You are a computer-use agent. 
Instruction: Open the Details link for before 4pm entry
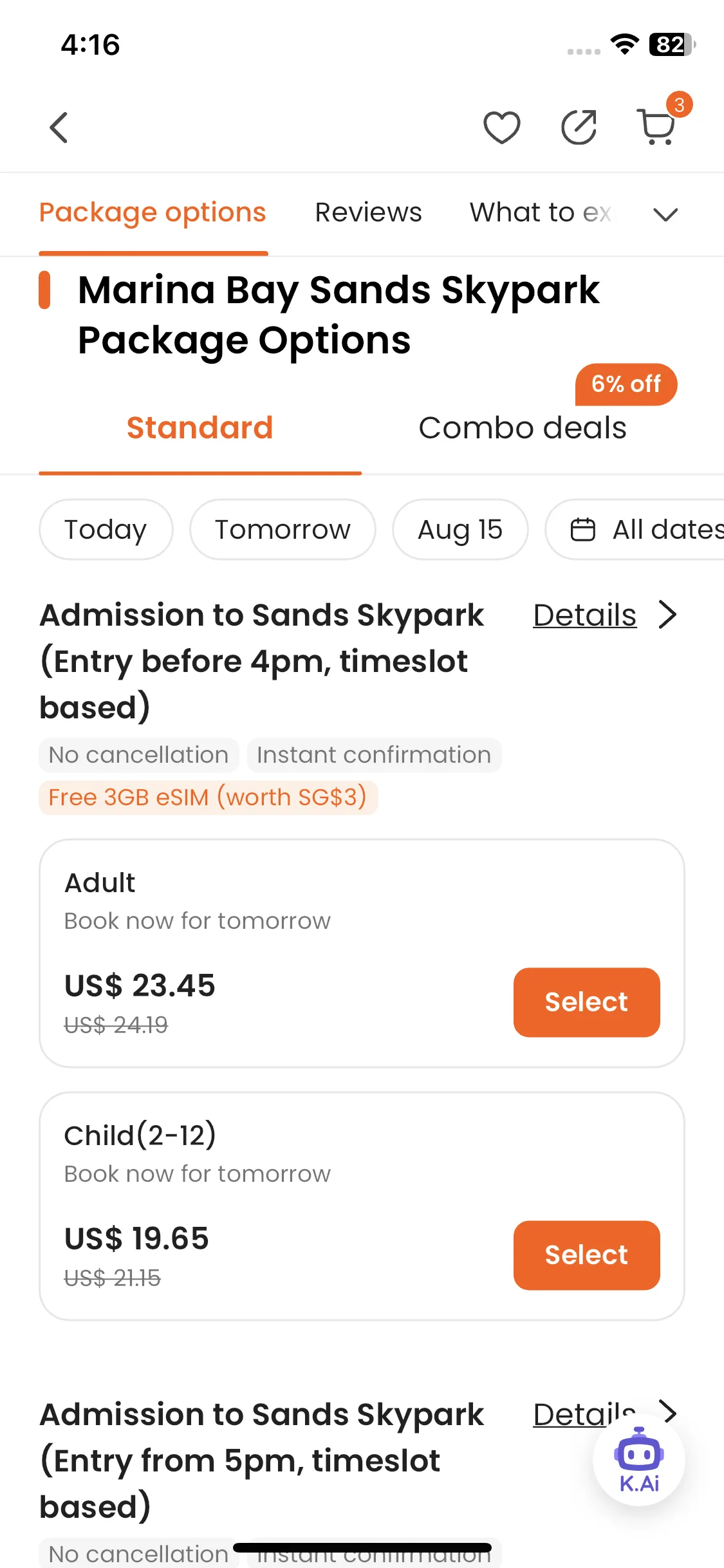(x=584, y=615)
